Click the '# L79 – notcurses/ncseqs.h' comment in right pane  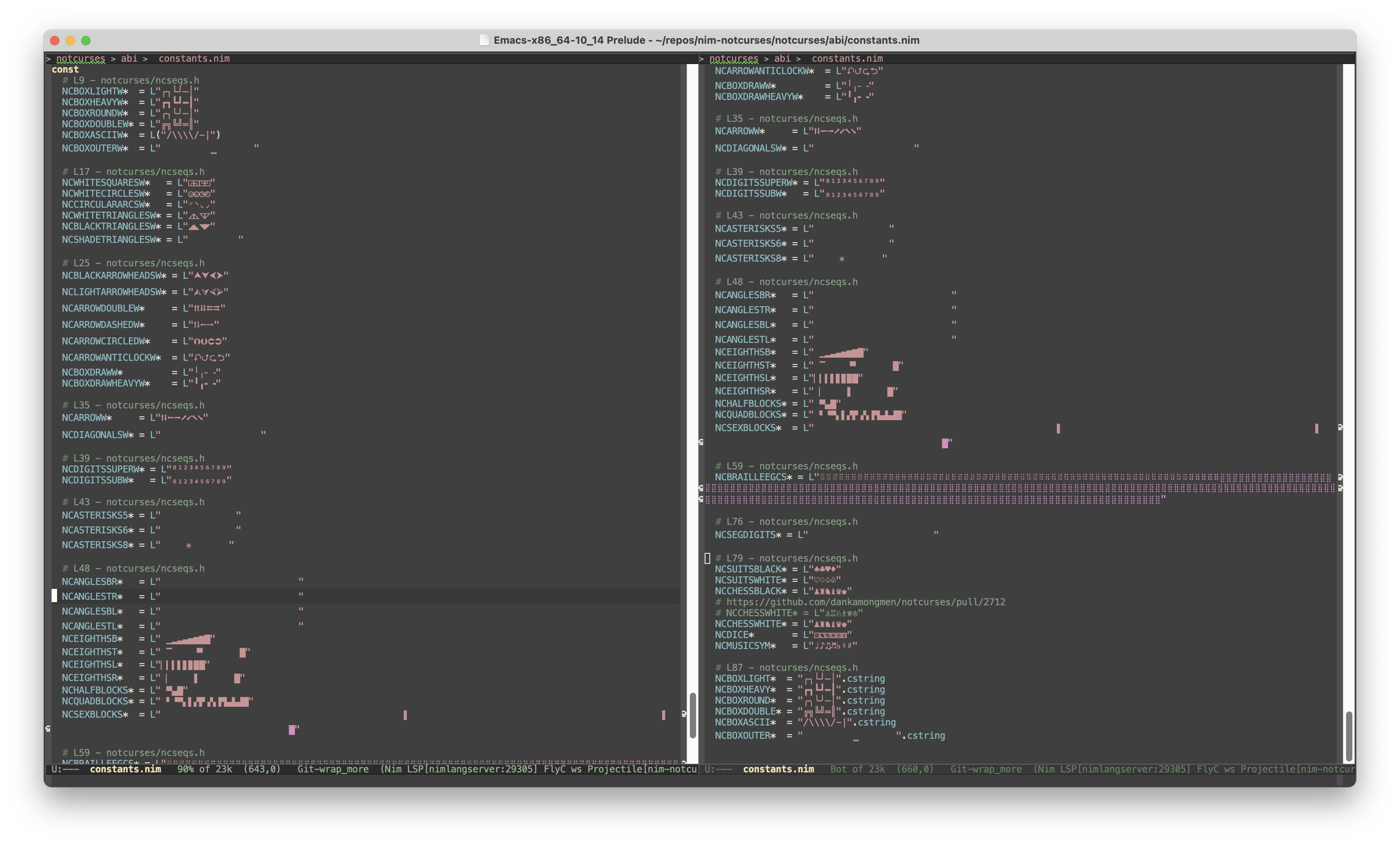point(786,558)
